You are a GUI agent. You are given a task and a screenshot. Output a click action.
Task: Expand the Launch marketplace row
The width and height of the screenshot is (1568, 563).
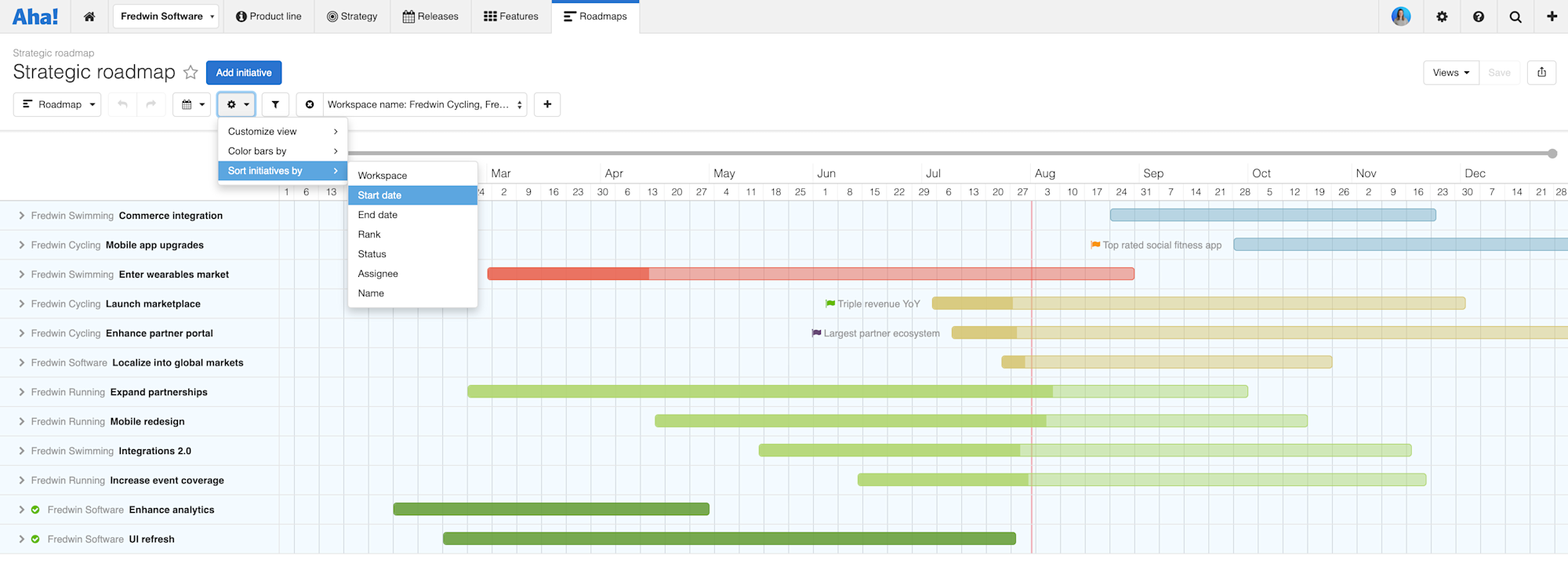pyautogui.click(x=22, y=304)
